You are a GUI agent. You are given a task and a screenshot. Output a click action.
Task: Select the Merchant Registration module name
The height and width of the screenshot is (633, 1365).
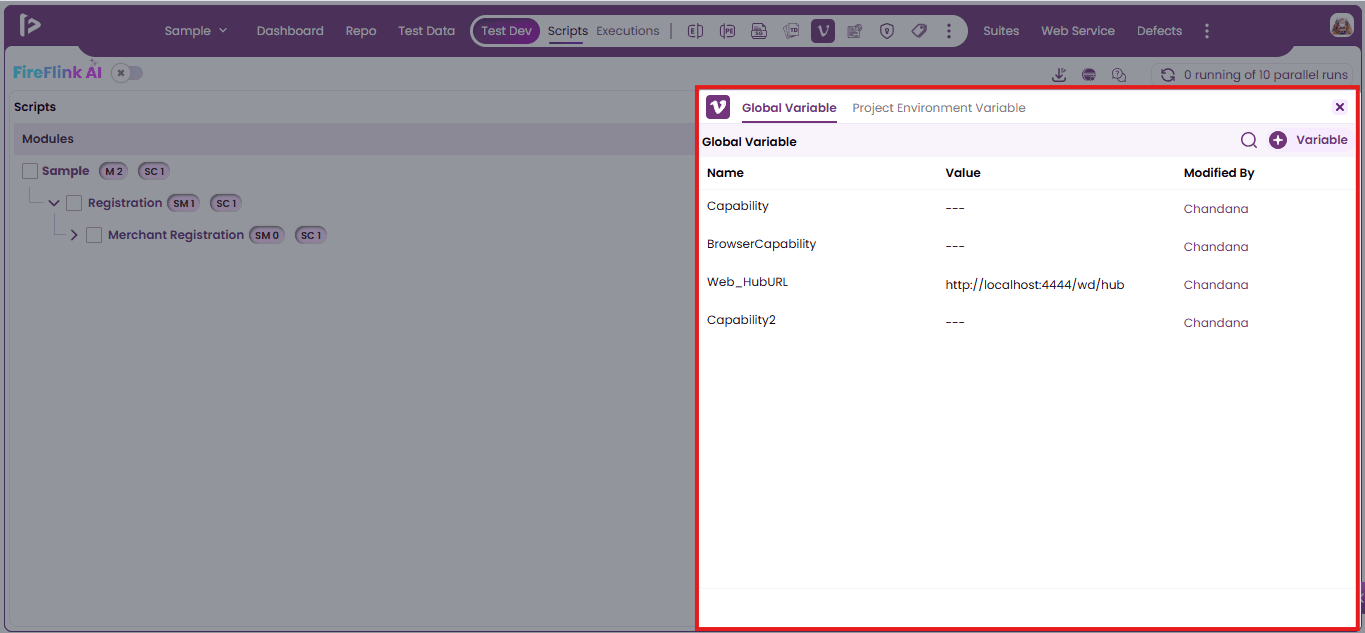pyautogui.click(x=176, y=235)
